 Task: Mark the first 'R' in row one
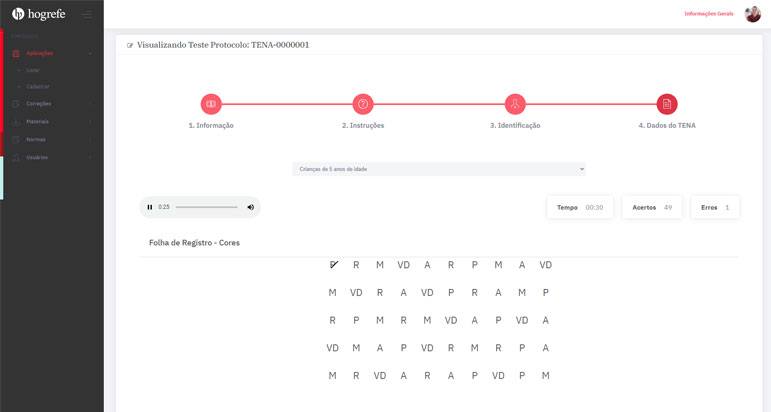click(356, 265)
